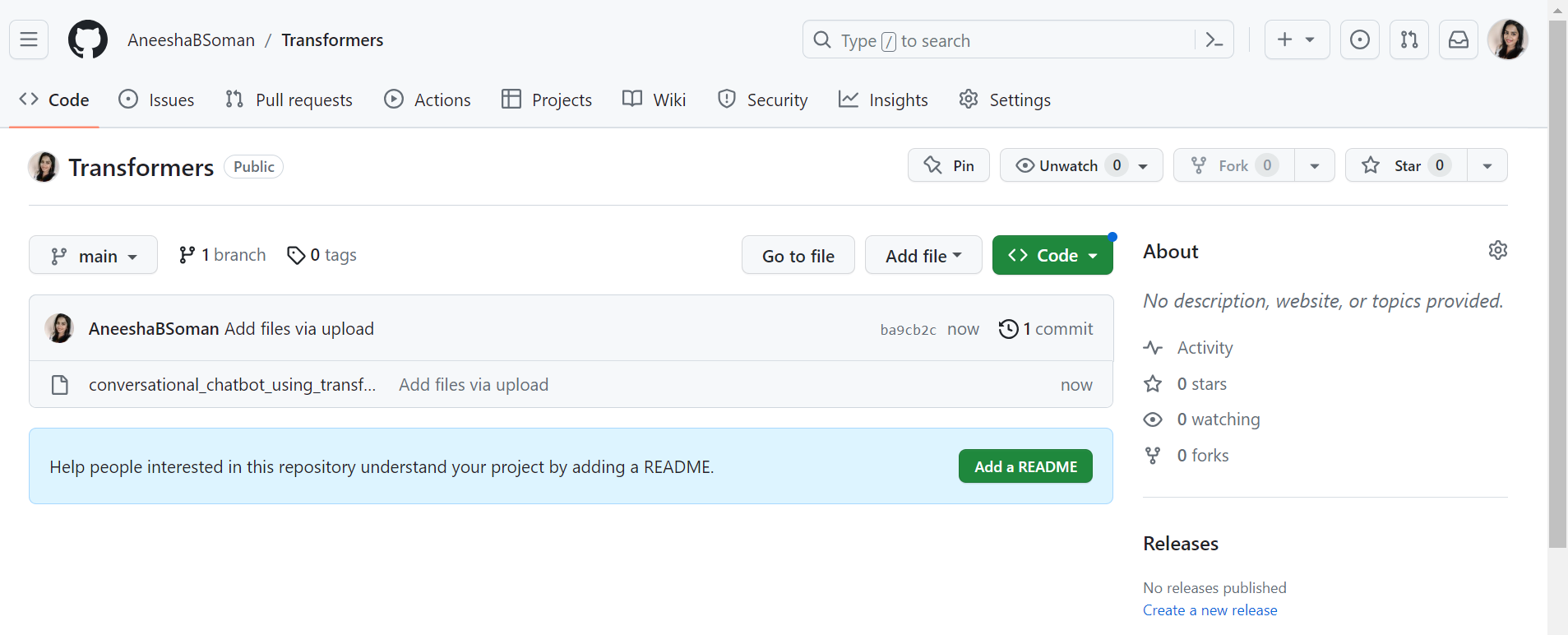Screen dimensions: 1568x635
Task: Open commit history clock icon
Action: pyautogui.click(x=1008, y=329)
